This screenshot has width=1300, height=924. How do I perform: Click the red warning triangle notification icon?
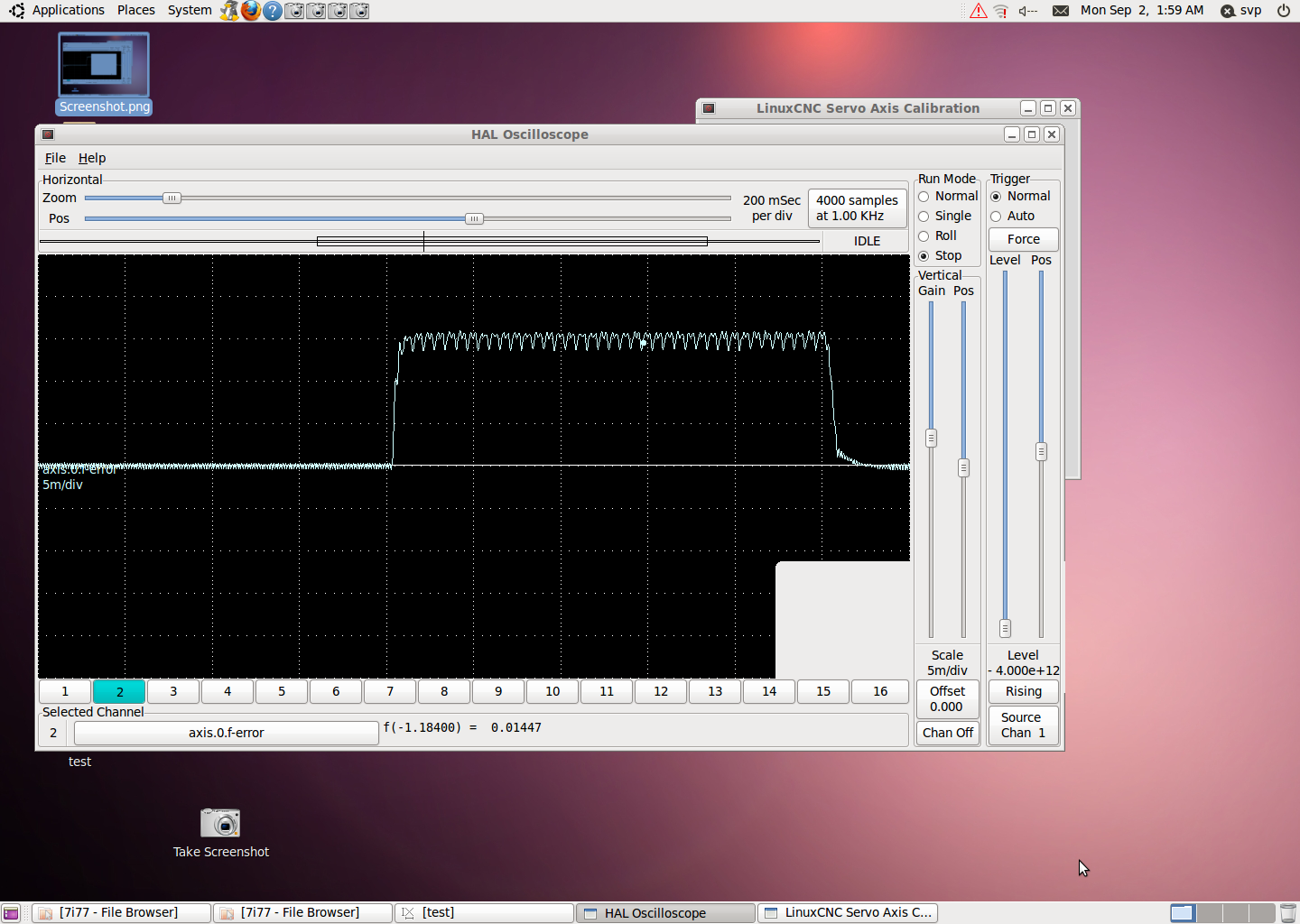coord(979,11)
